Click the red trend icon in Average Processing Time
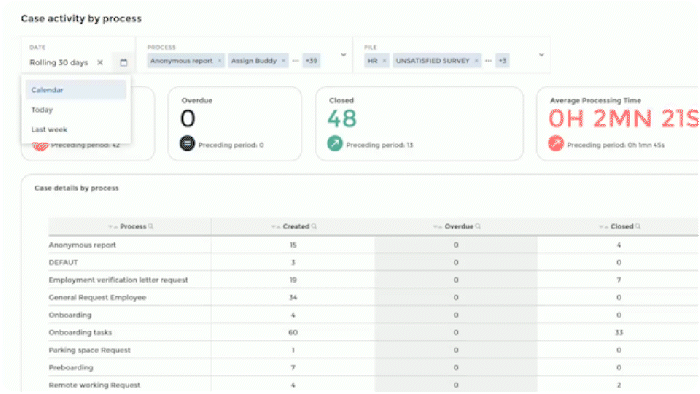This screenshot has width=700, height=394. (556, 143)
